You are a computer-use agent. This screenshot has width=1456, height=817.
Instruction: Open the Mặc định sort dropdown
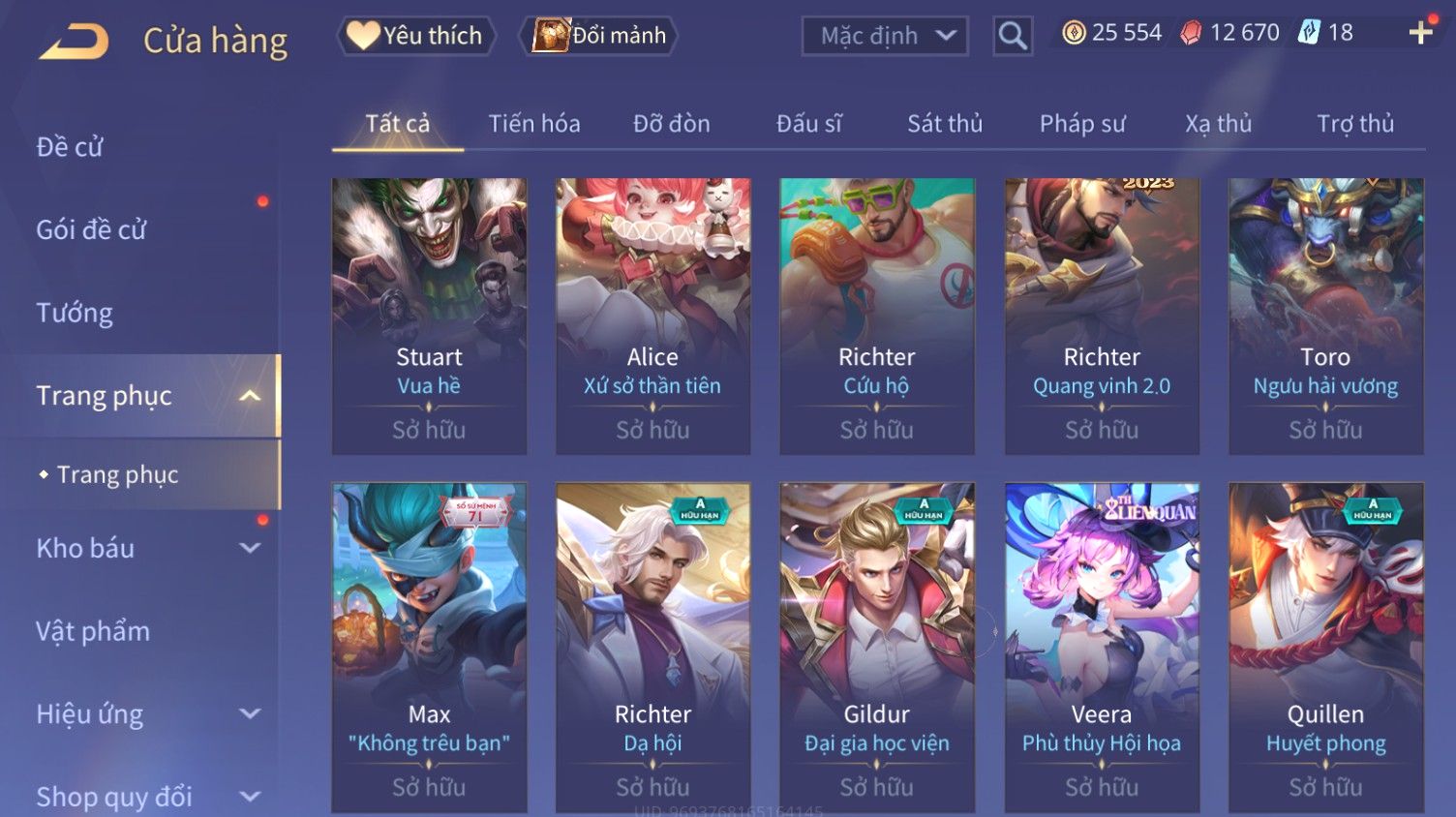coord(885,37)
